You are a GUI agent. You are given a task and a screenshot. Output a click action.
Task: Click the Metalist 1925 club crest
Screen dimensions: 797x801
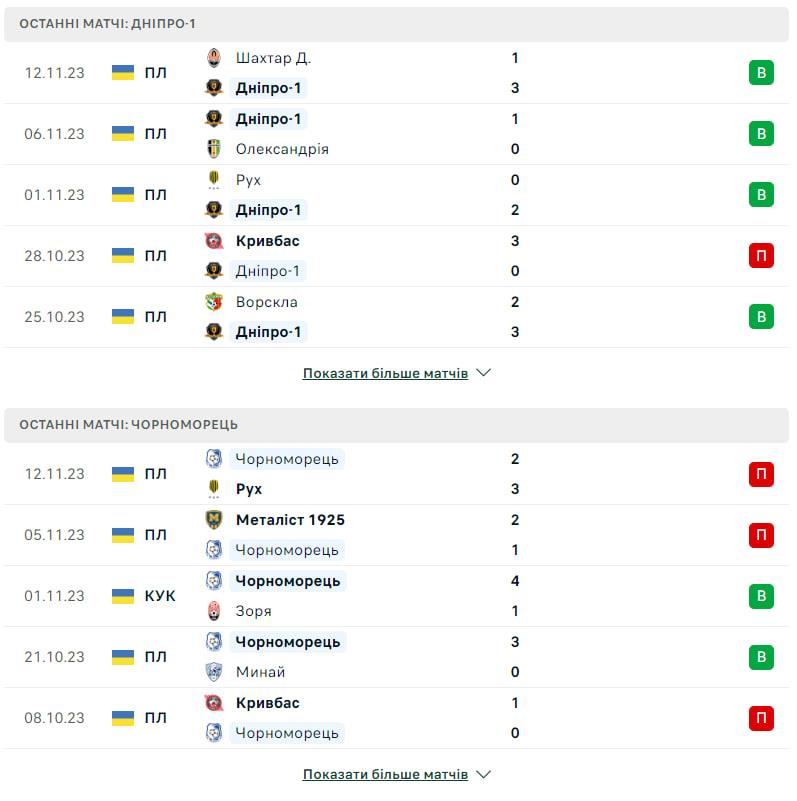tap(214, 520)
